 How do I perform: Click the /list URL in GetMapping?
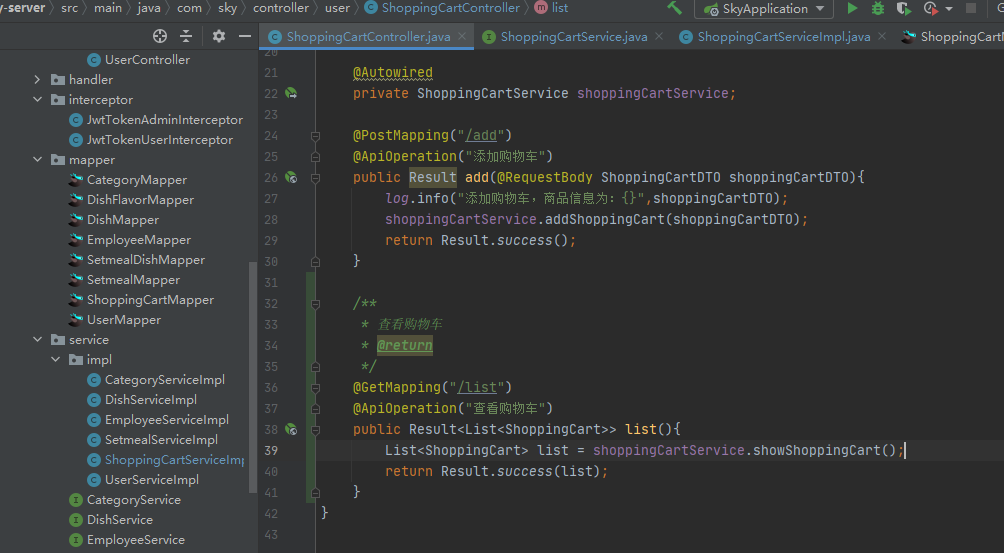[477, 387]
